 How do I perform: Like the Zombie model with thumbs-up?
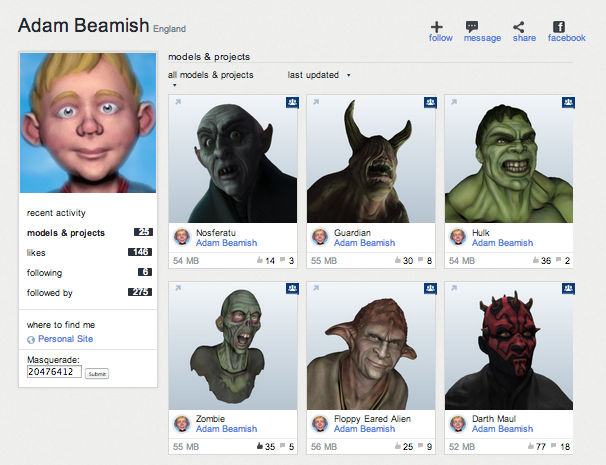pyautogui.click(x=260, y=446)
